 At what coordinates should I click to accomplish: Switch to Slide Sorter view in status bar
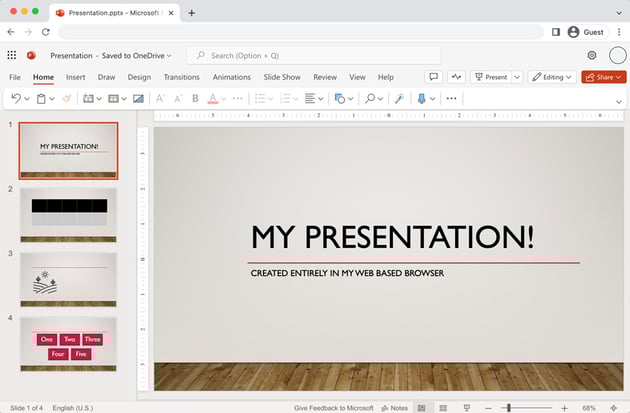(443, 408)
